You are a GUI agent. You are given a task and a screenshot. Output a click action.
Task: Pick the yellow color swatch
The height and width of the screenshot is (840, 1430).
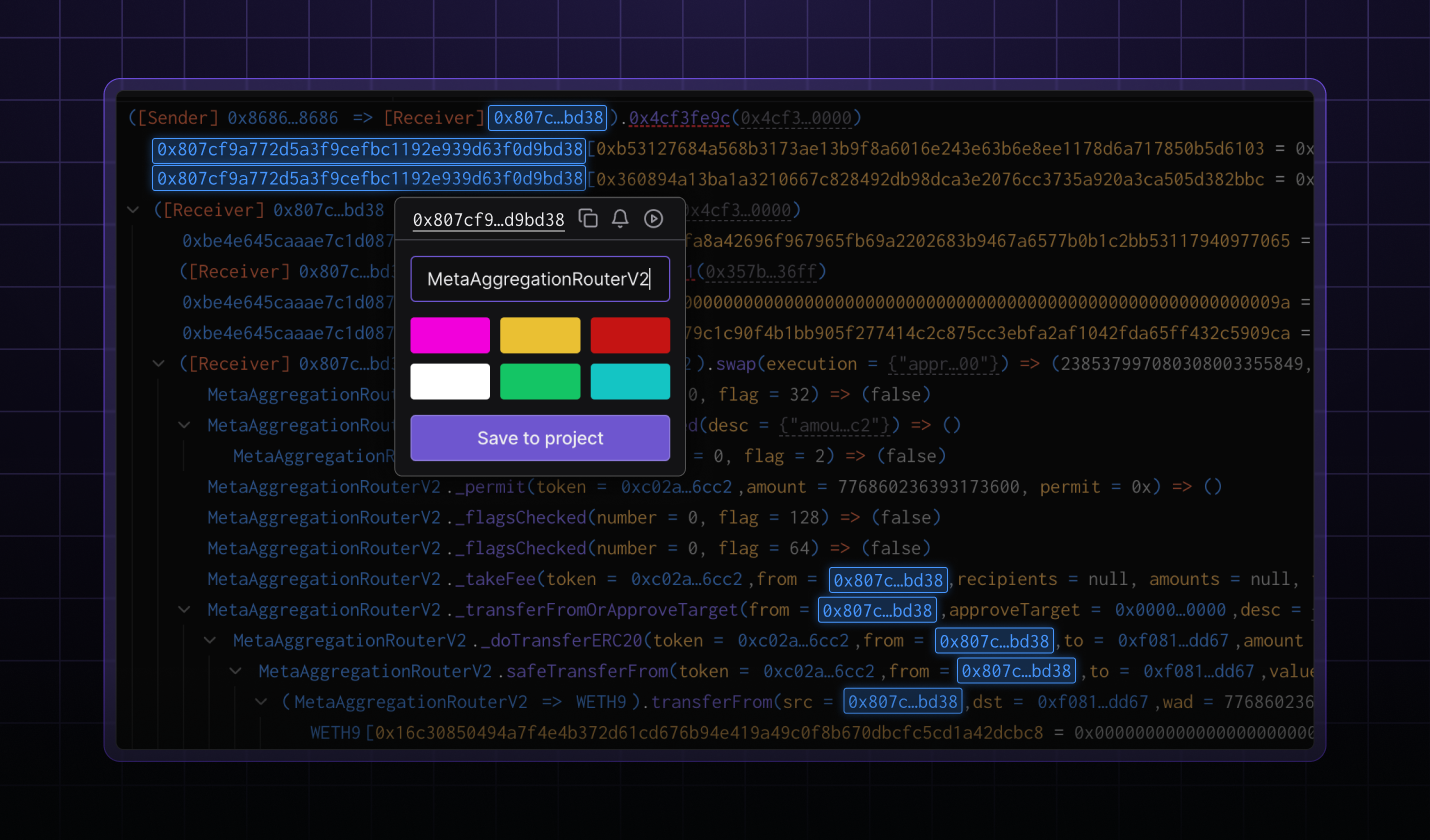(x=540, y=336)
